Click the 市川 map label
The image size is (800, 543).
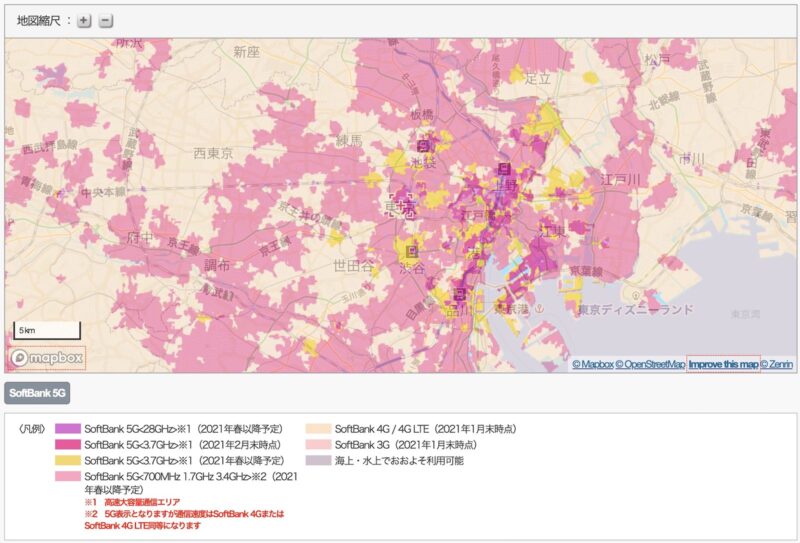coord(692,159)
